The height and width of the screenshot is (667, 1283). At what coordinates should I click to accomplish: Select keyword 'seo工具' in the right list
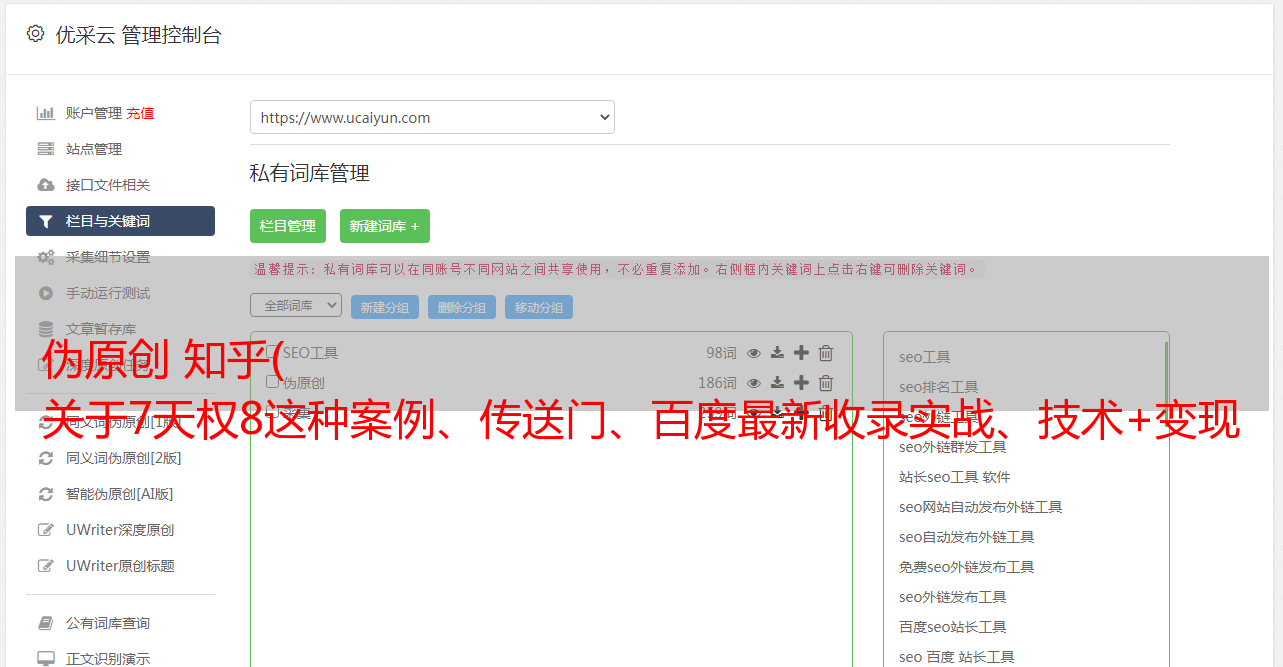925,357
